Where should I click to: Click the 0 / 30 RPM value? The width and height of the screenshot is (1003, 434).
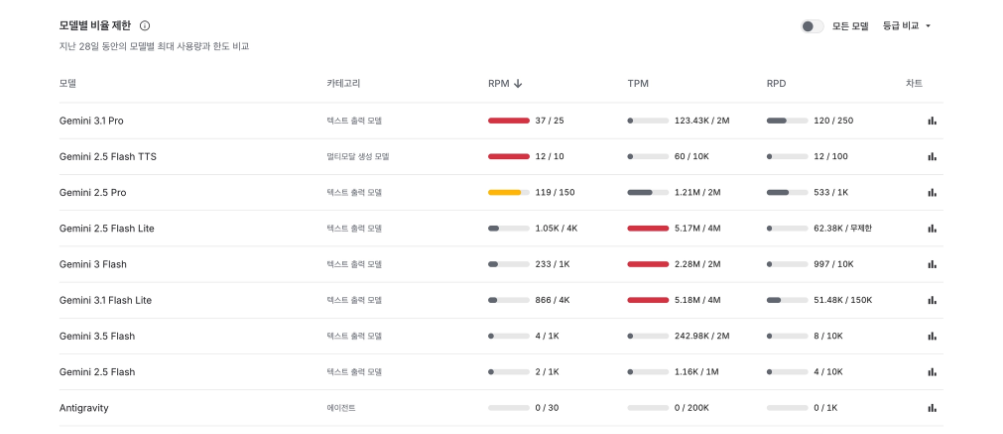click(547, 408)
